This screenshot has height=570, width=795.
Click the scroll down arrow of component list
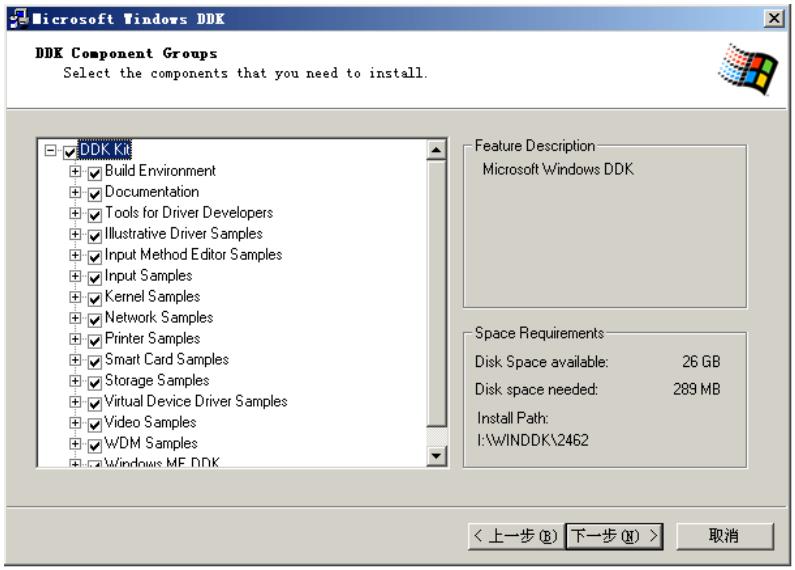[436, 455]
